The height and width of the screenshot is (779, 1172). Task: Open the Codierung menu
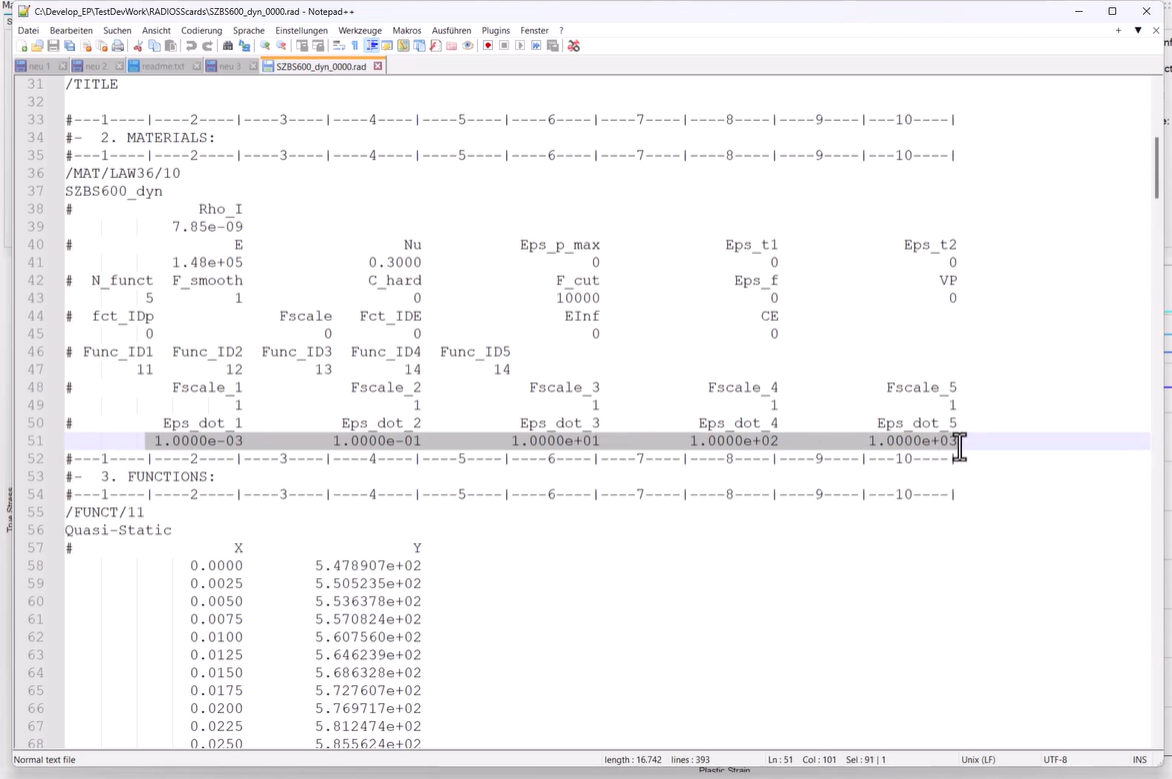coord(202,31)
